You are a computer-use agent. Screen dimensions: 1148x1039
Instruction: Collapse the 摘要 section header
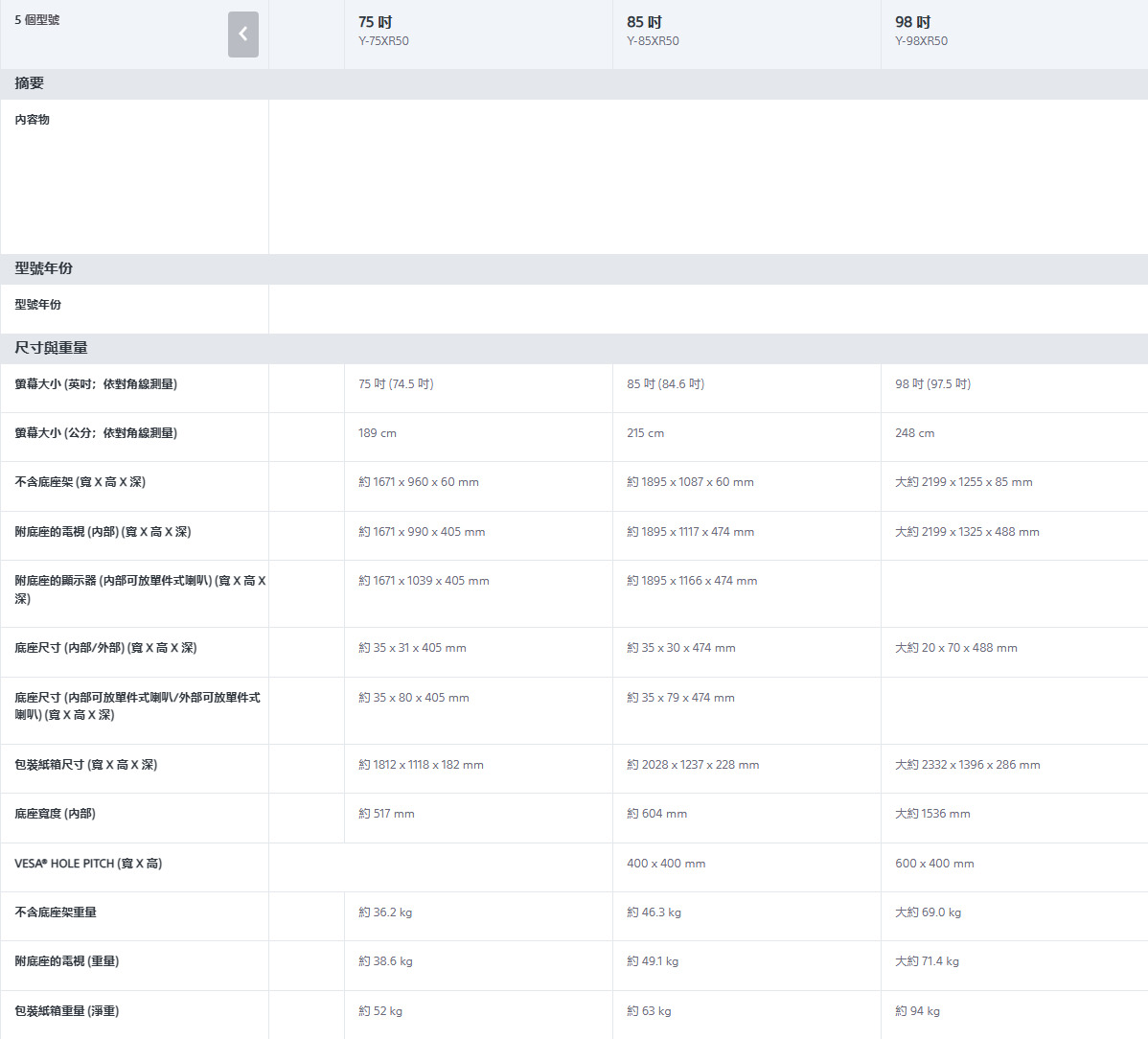pyautogui.click(x=30, y=83)
